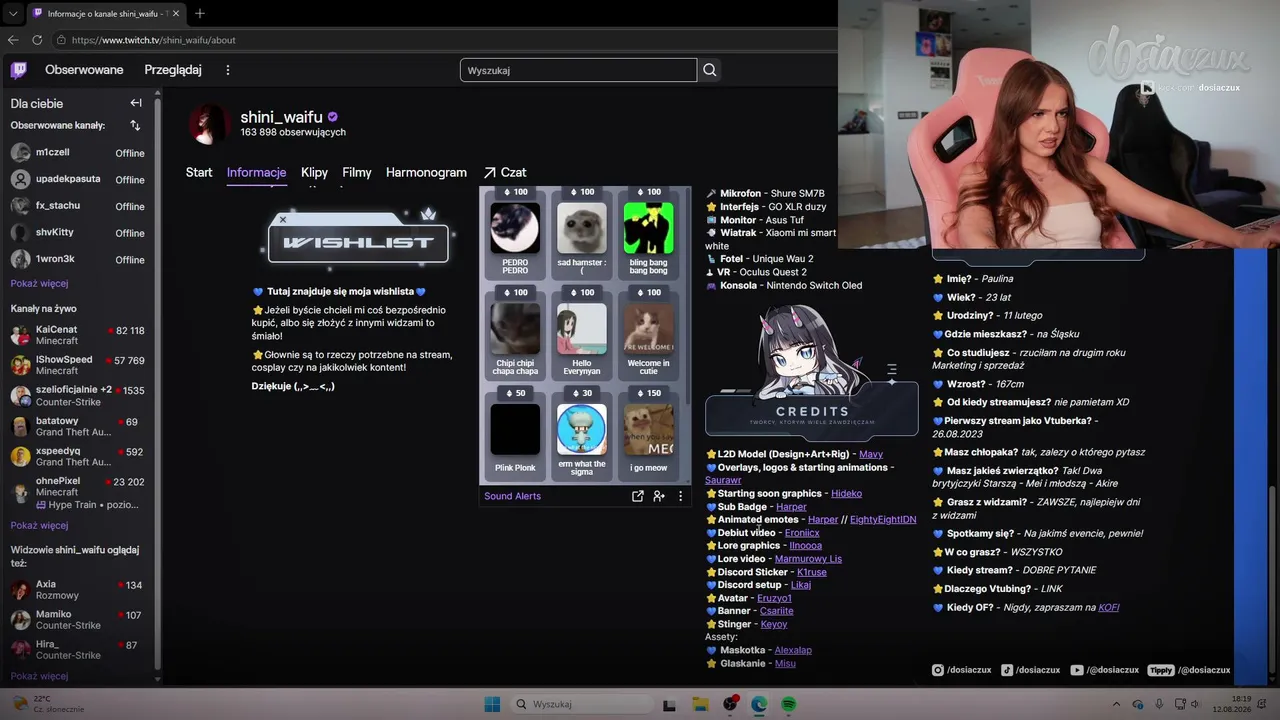Go back with the browser back arrow
This screenshot has height=720, width=1280.
(x=13, y=40)
